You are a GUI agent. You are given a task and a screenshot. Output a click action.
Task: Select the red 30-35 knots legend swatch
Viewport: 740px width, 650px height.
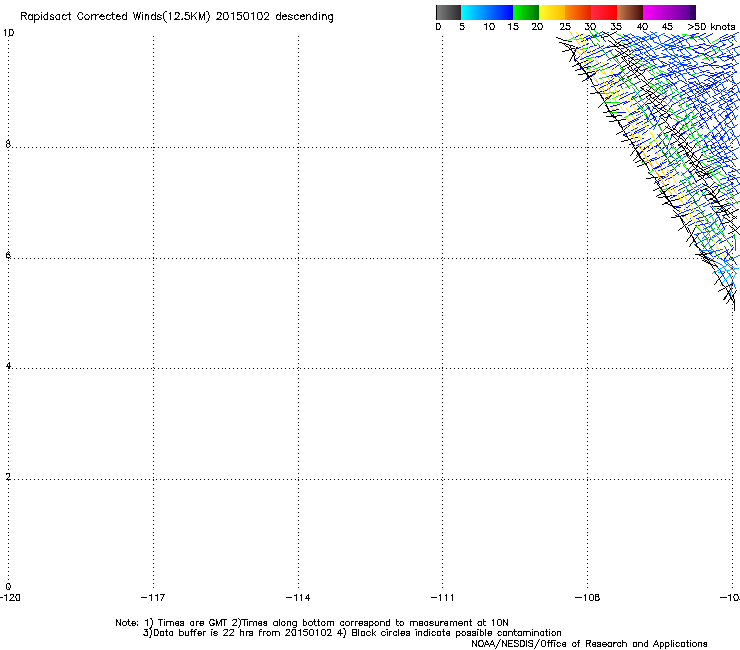[x=604, y=12]
